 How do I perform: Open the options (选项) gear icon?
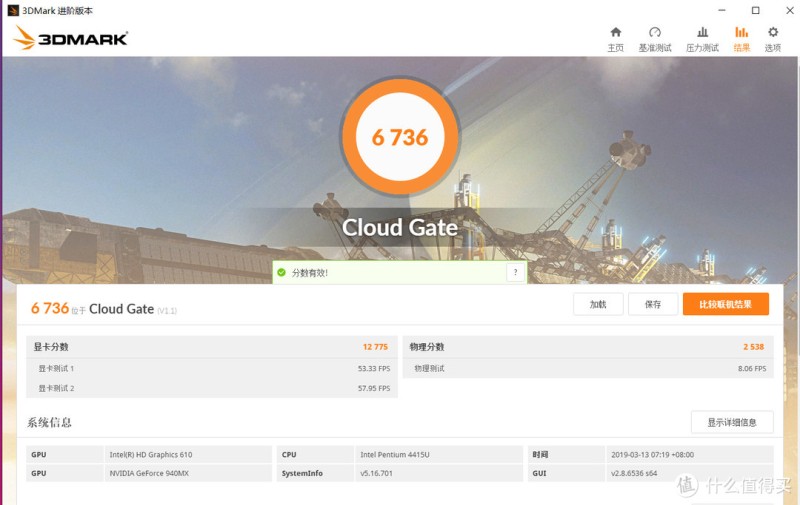(773, 32)
